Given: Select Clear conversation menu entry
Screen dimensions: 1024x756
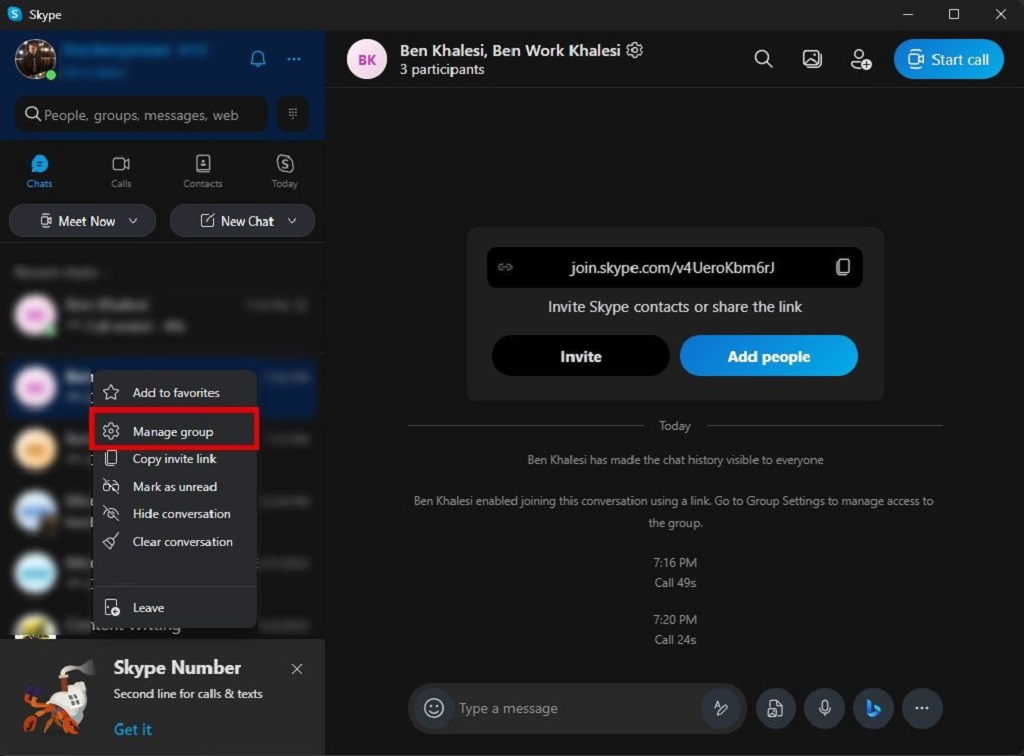Looking at the screenshot, I should coord(174,542).
